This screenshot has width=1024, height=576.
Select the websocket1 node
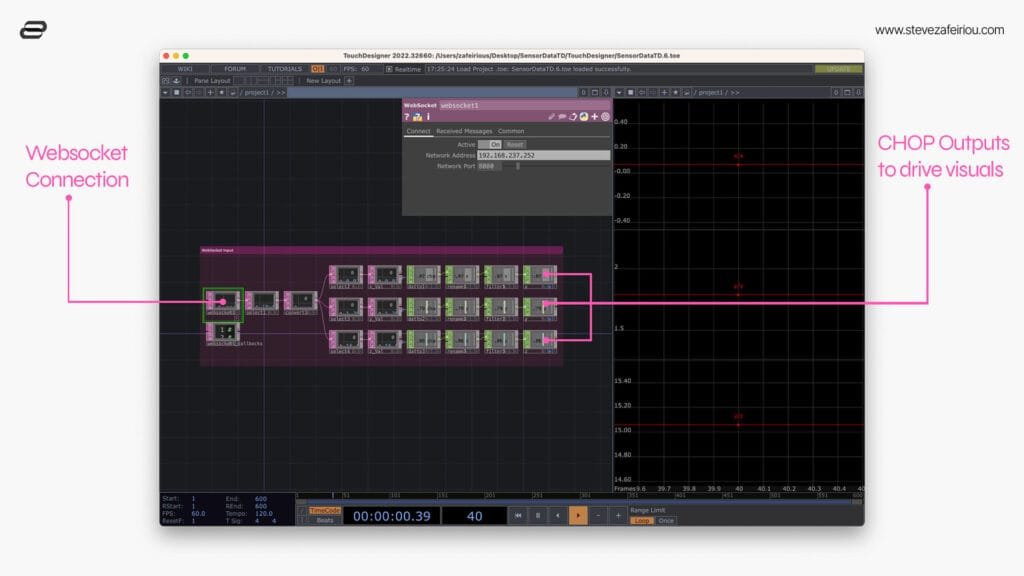click(223, 303)
